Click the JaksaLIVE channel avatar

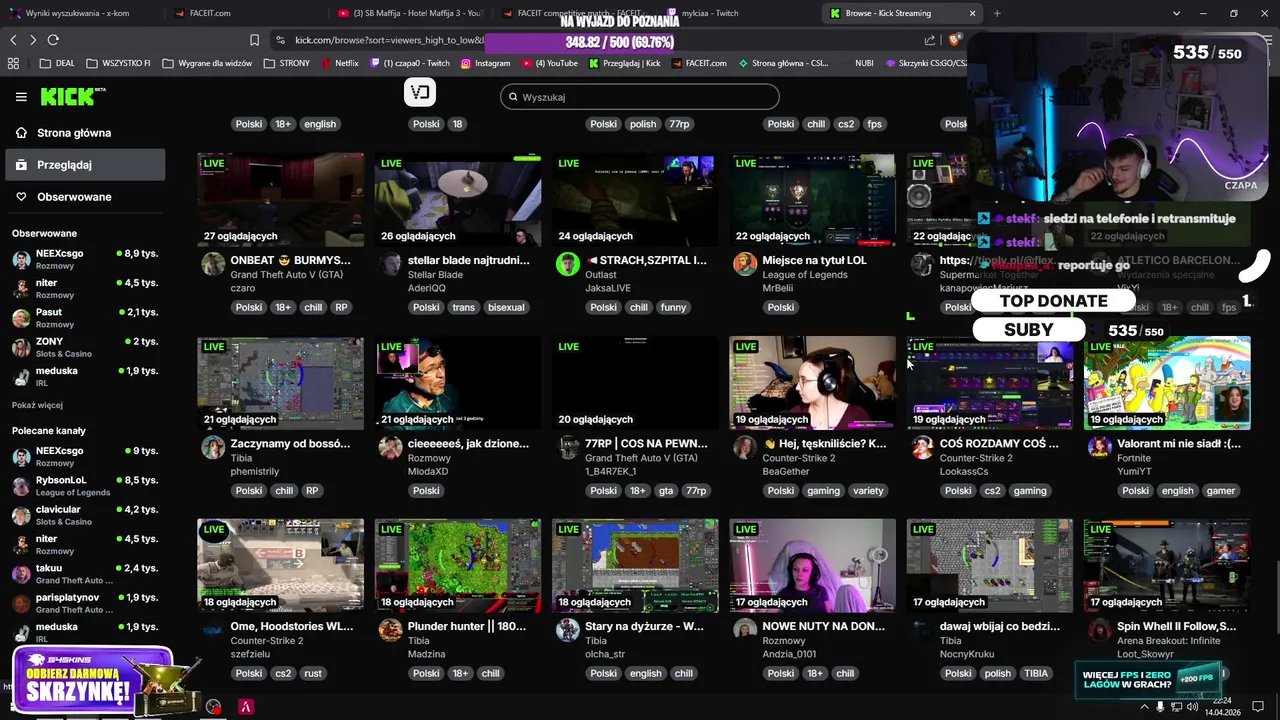[568, 264]
